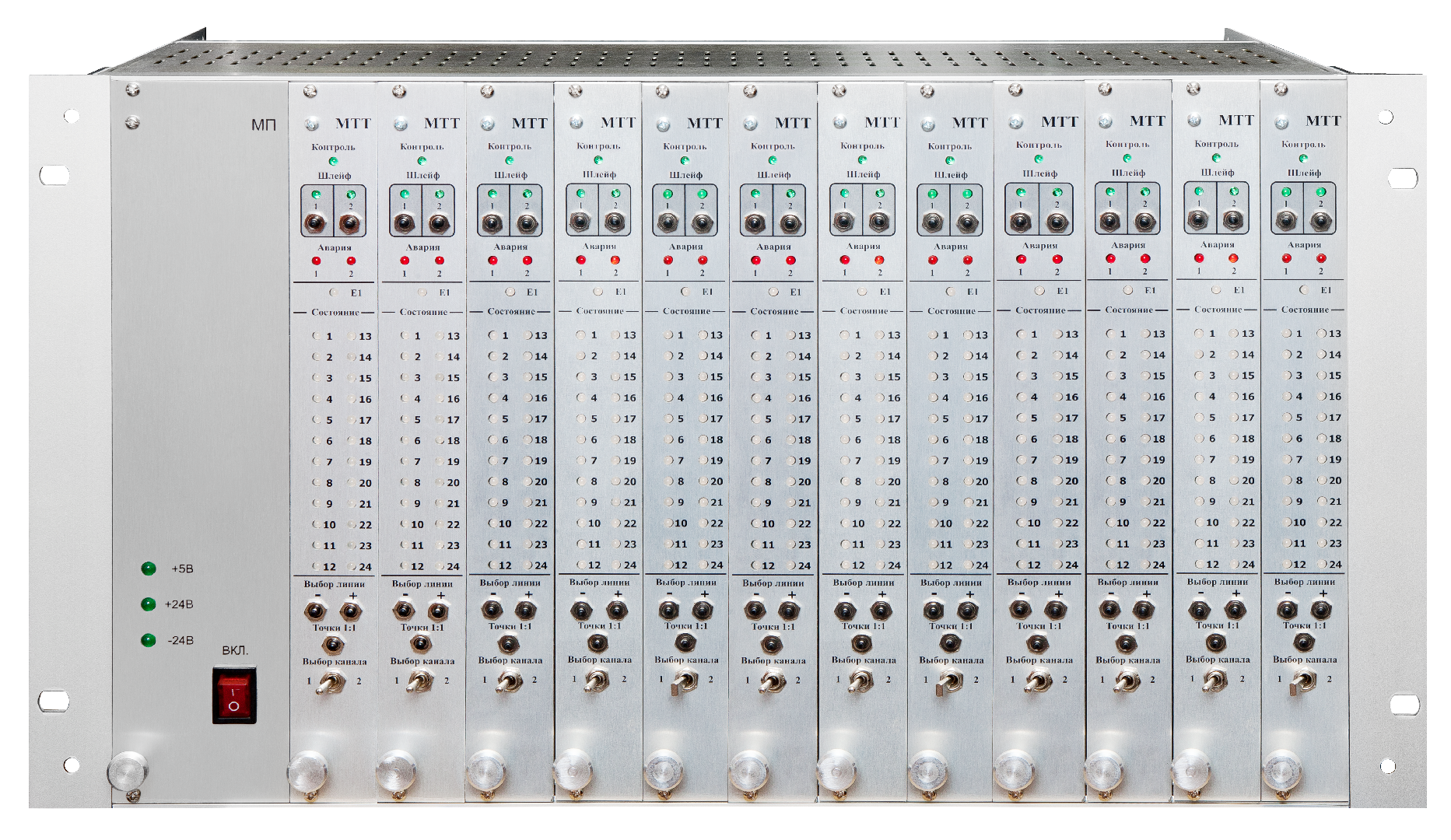Click Точки 1:1 jack on sixth MTT module
The image size is (1451, 840).
coord(772,644)
